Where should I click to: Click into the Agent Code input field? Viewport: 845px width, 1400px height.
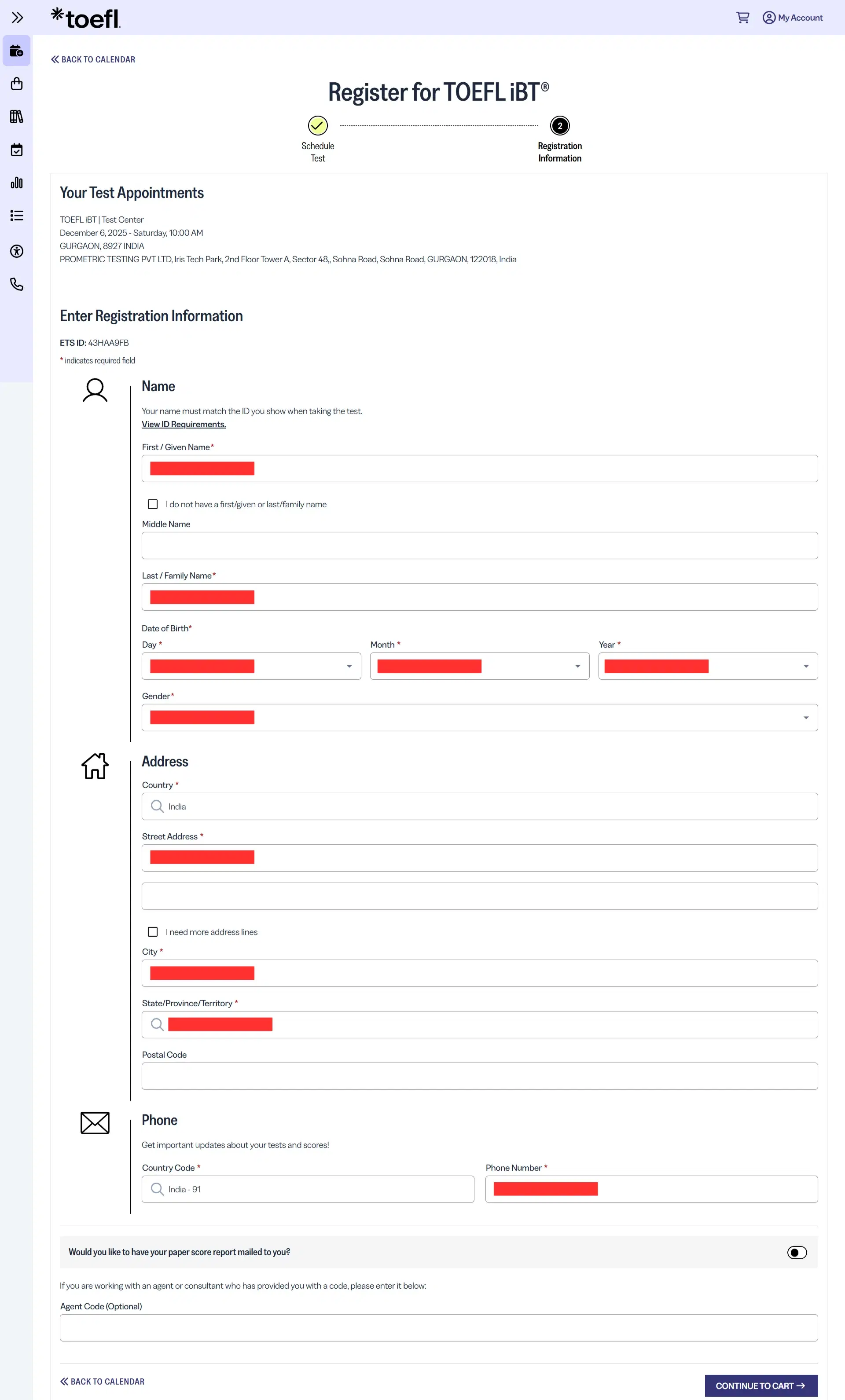coord(439,1328)
